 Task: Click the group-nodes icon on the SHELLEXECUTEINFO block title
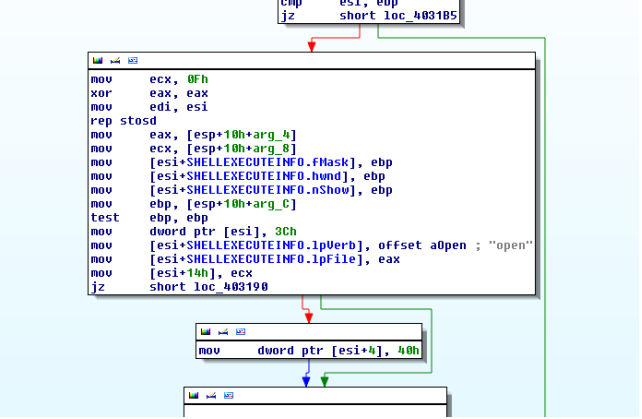pyautogui.click(x=132, y=61)
